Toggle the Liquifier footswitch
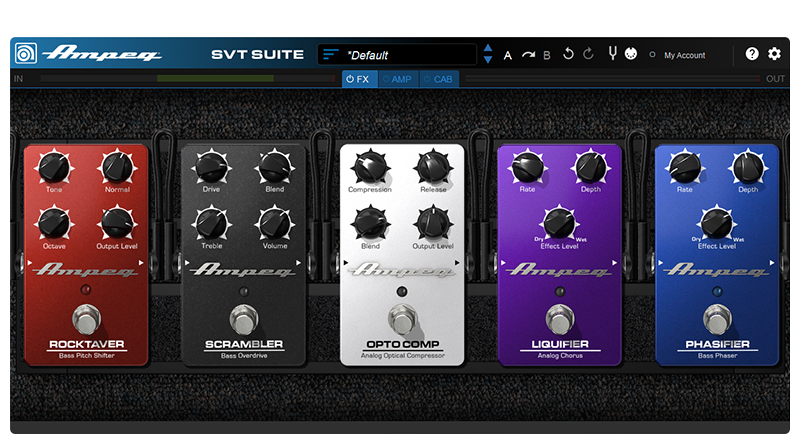The image size is (800, 440). (560, 320)
